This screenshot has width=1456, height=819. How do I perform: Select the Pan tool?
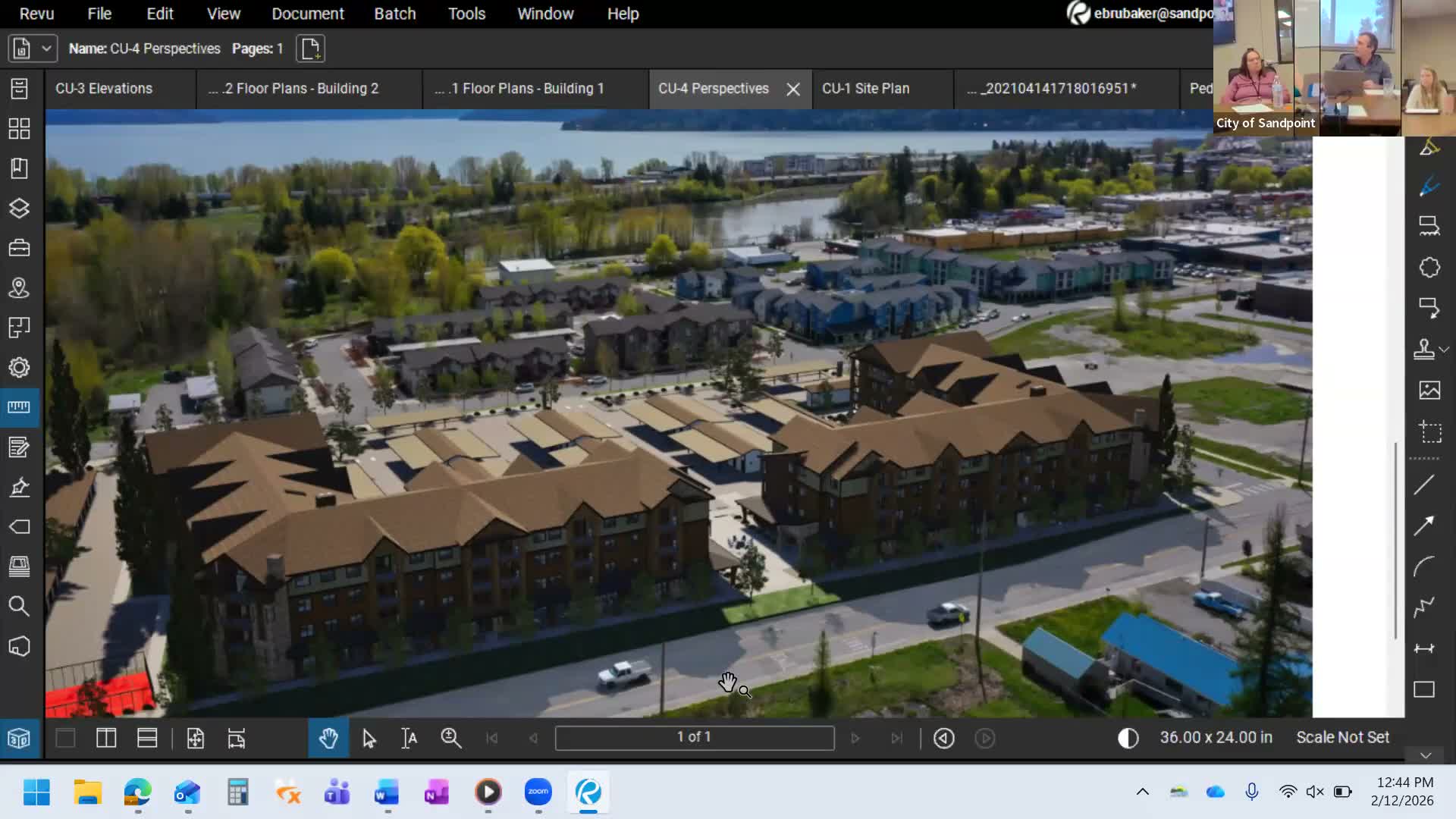[328, 737]
